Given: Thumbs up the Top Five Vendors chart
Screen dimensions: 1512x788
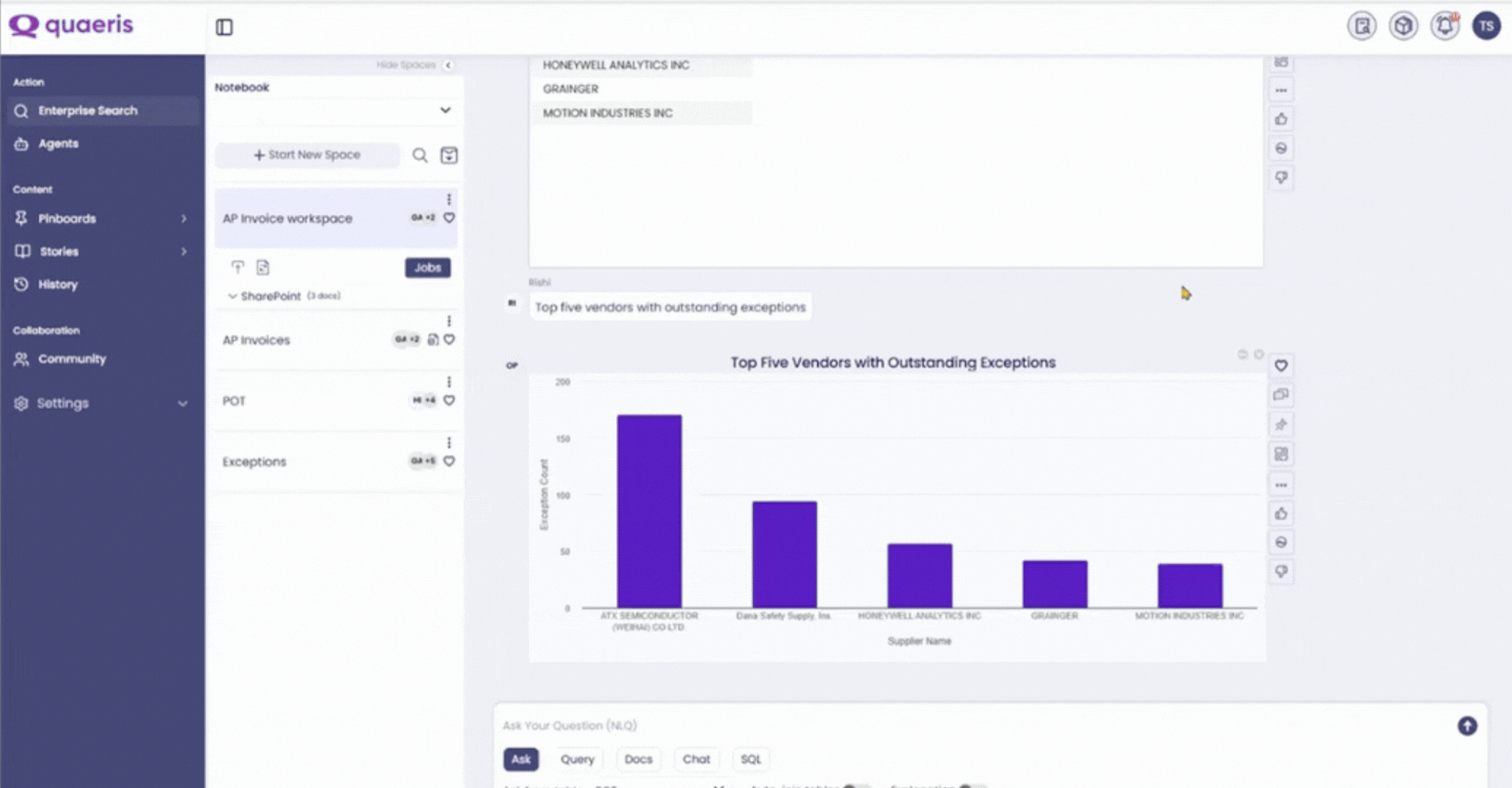Looking at the screenshot, I should (x=1281, y=514).
